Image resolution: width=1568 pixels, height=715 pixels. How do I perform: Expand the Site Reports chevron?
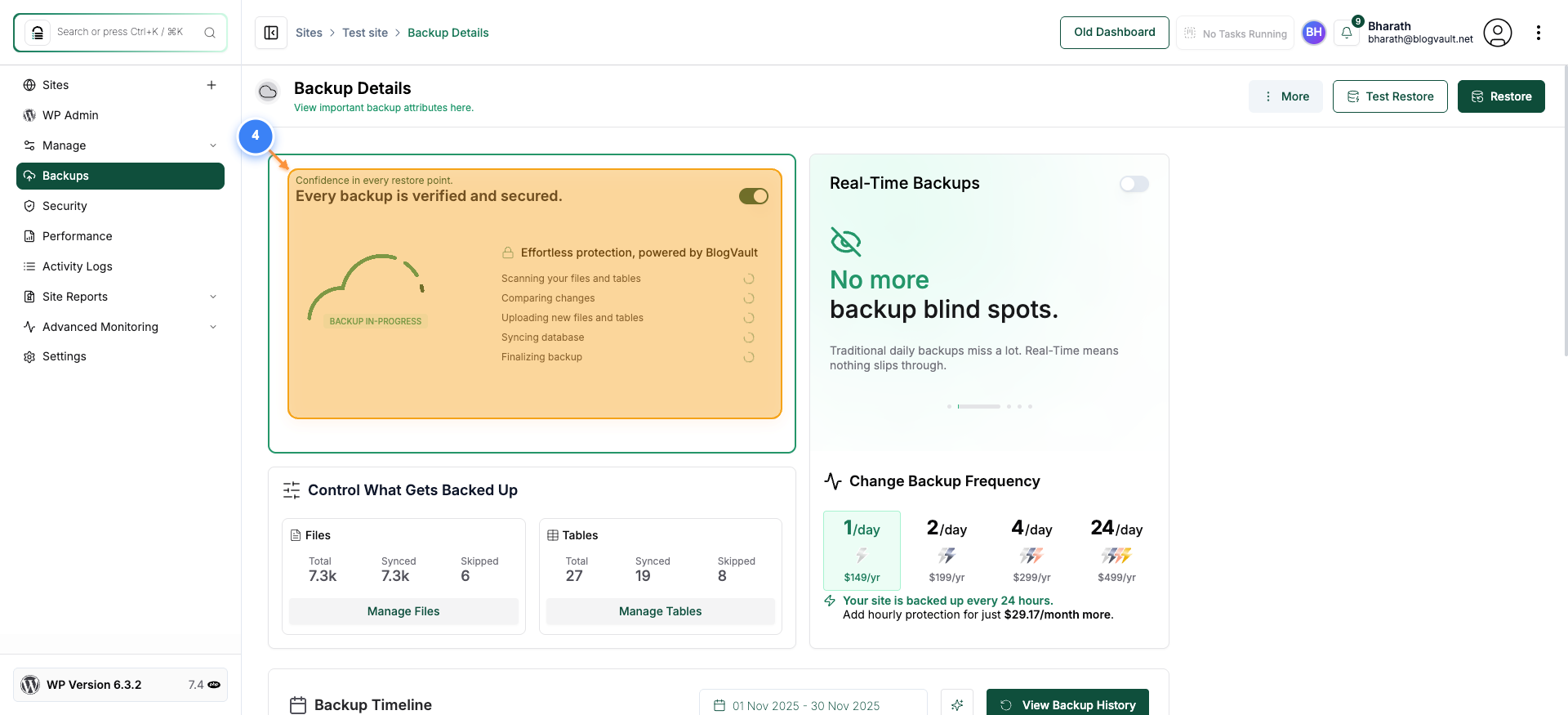tap(213, 297)
